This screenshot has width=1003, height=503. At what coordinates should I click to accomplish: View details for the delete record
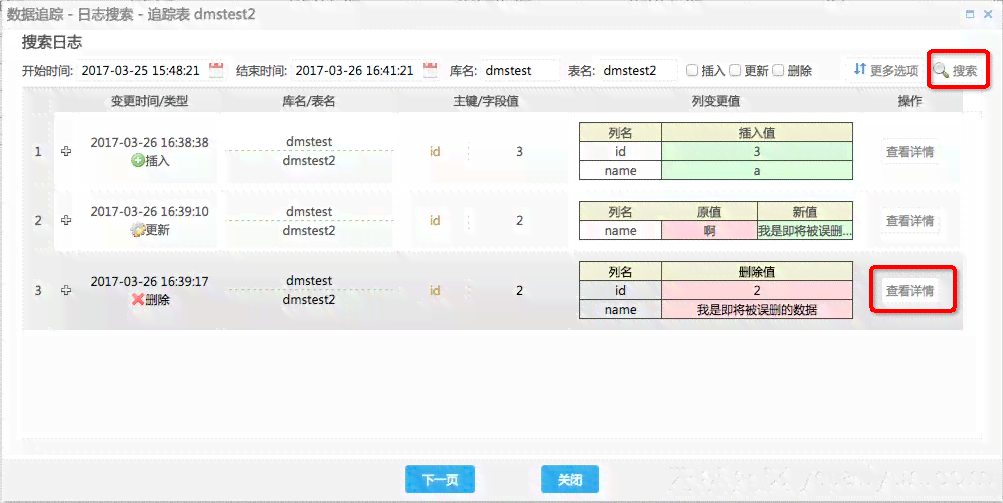[x=910, y=291]
